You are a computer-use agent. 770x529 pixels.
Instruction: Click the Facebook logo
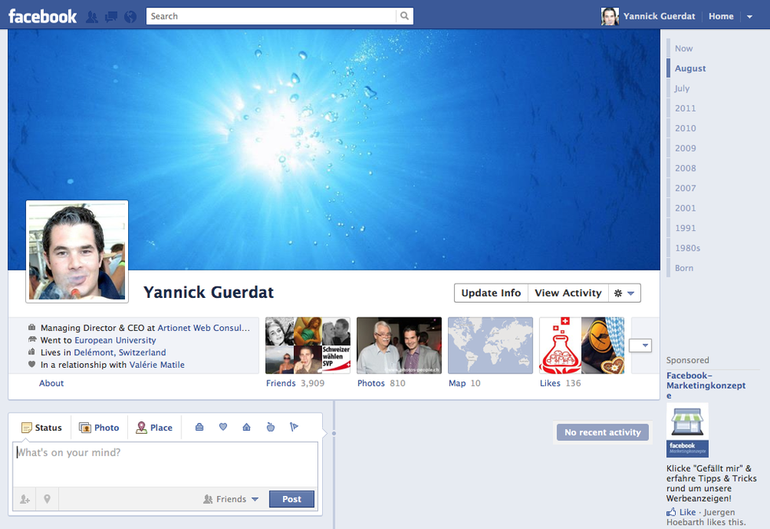(x=42, y=16)
